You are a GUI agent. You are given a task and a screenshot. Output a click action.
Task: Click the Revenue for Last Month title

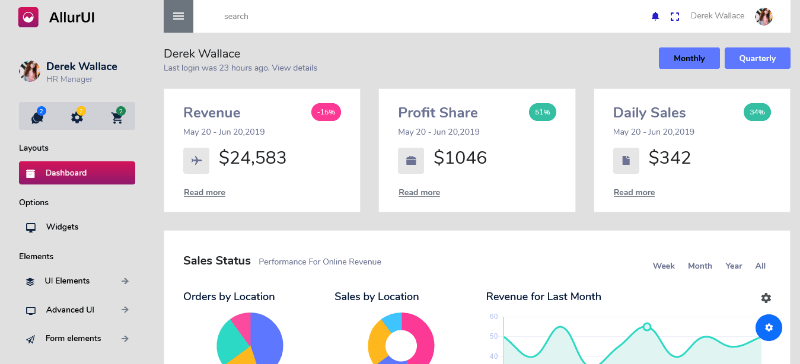click(x=544, y=297)
